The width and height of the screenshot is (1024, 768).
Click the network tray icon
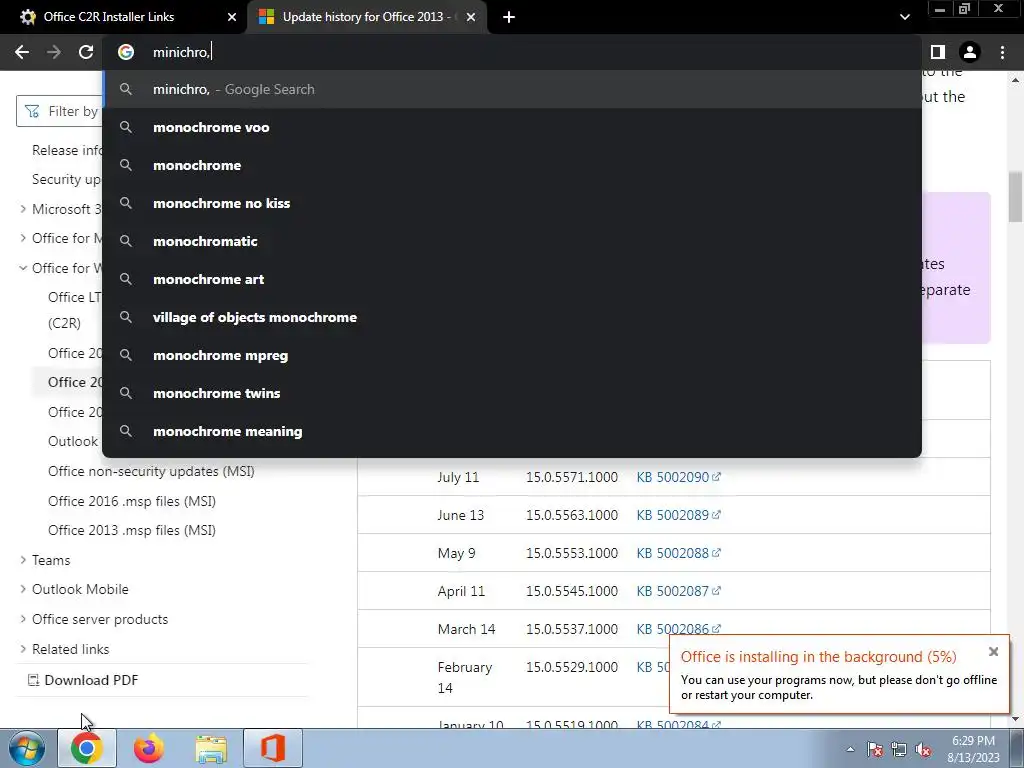(899, 750)
